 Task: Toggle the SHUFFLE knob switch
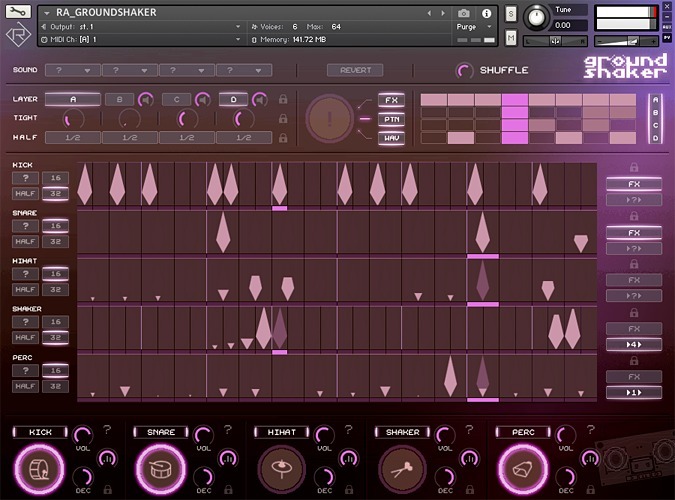click(x=465, y=70)
